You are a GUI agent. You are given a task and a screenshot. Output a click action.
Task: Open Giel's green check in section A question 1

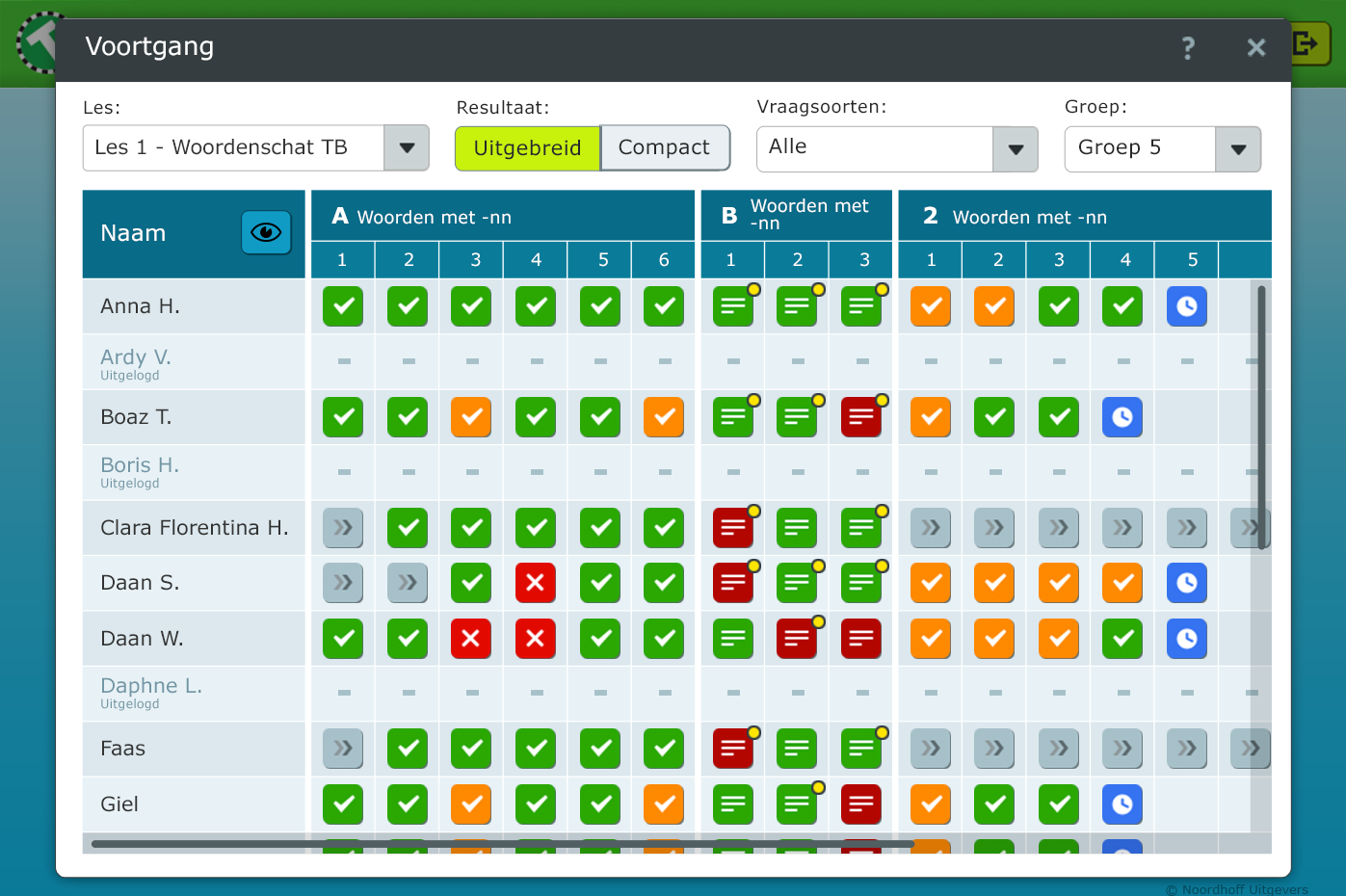pos(343,804)
